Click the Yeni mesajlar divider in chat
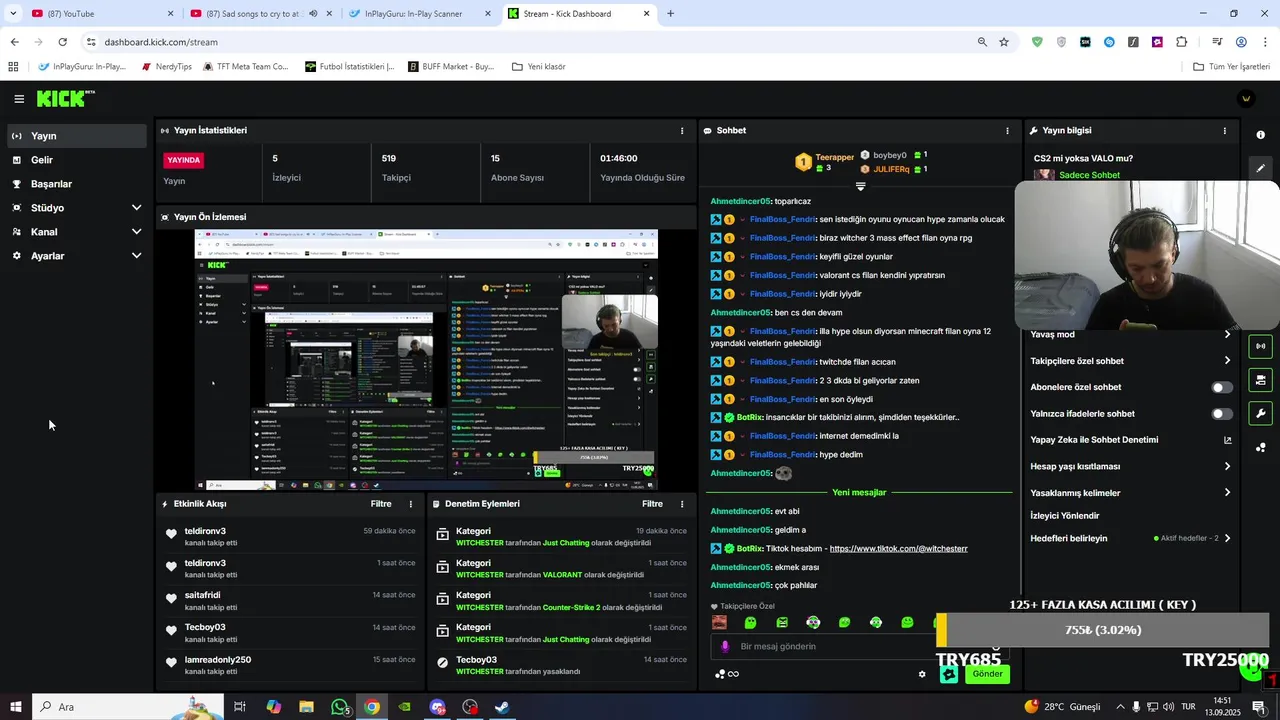Viewport: 1280px width, 720px height. click(859, 492)
